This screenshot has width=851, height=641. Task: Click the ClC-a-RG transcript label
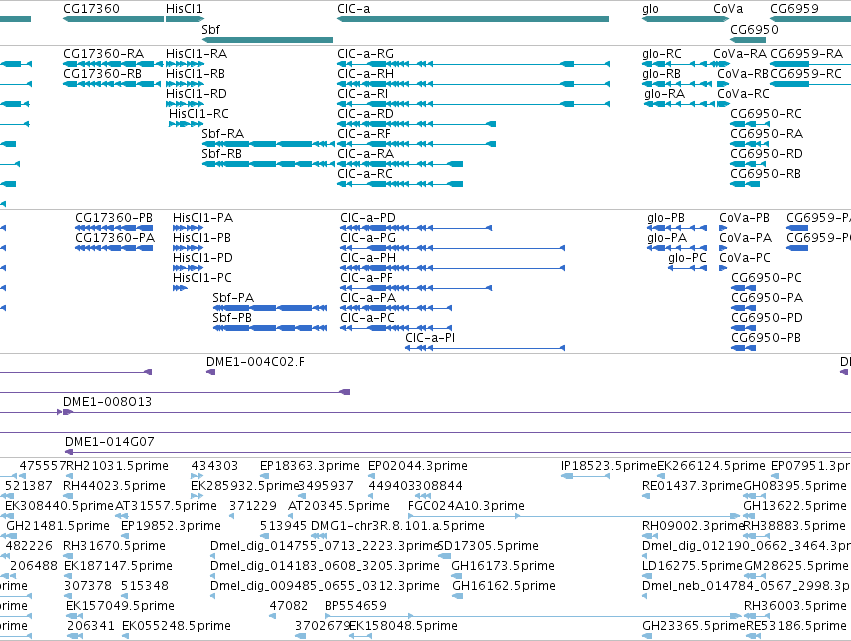click(x=365, y=54)
